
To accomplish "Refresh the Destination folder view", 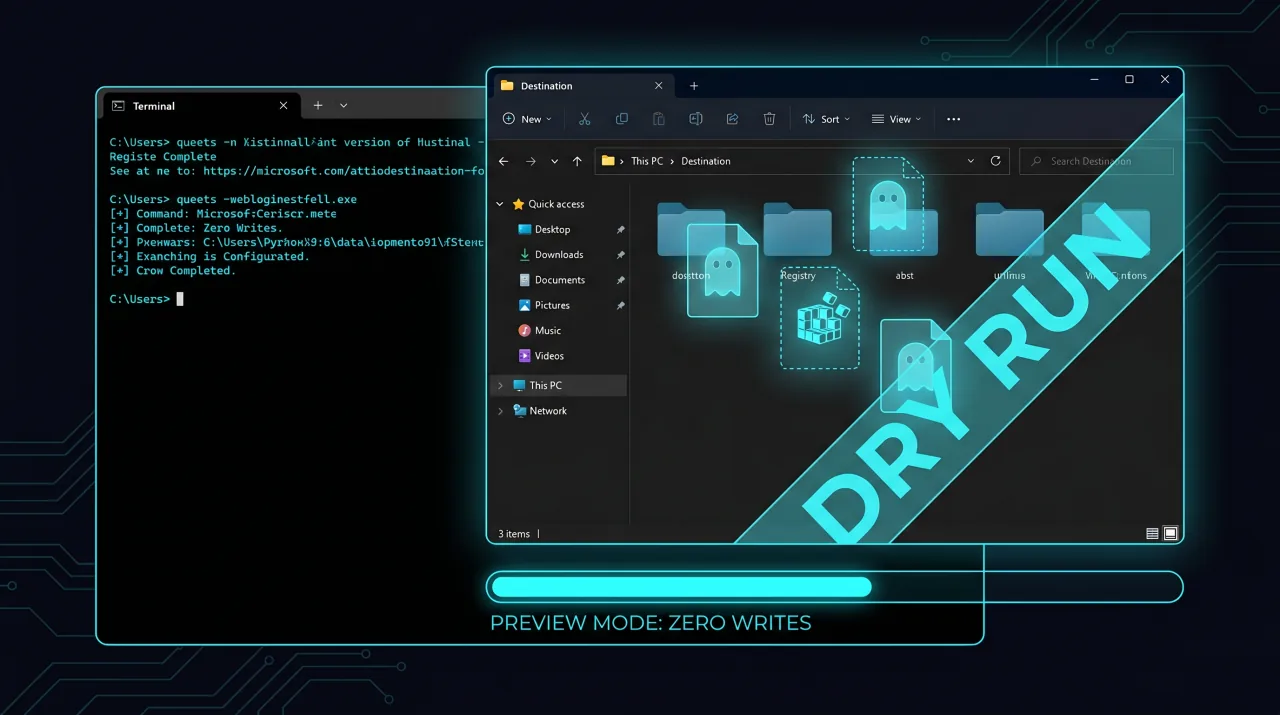I will [x=995, y=161].
